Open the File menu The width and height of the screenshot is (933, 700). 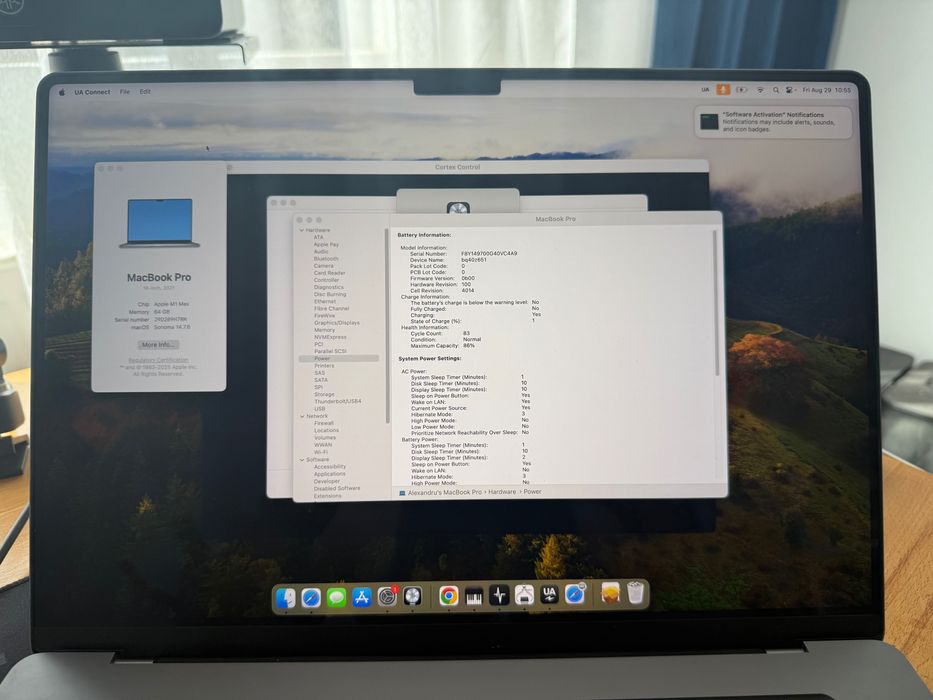124,92
